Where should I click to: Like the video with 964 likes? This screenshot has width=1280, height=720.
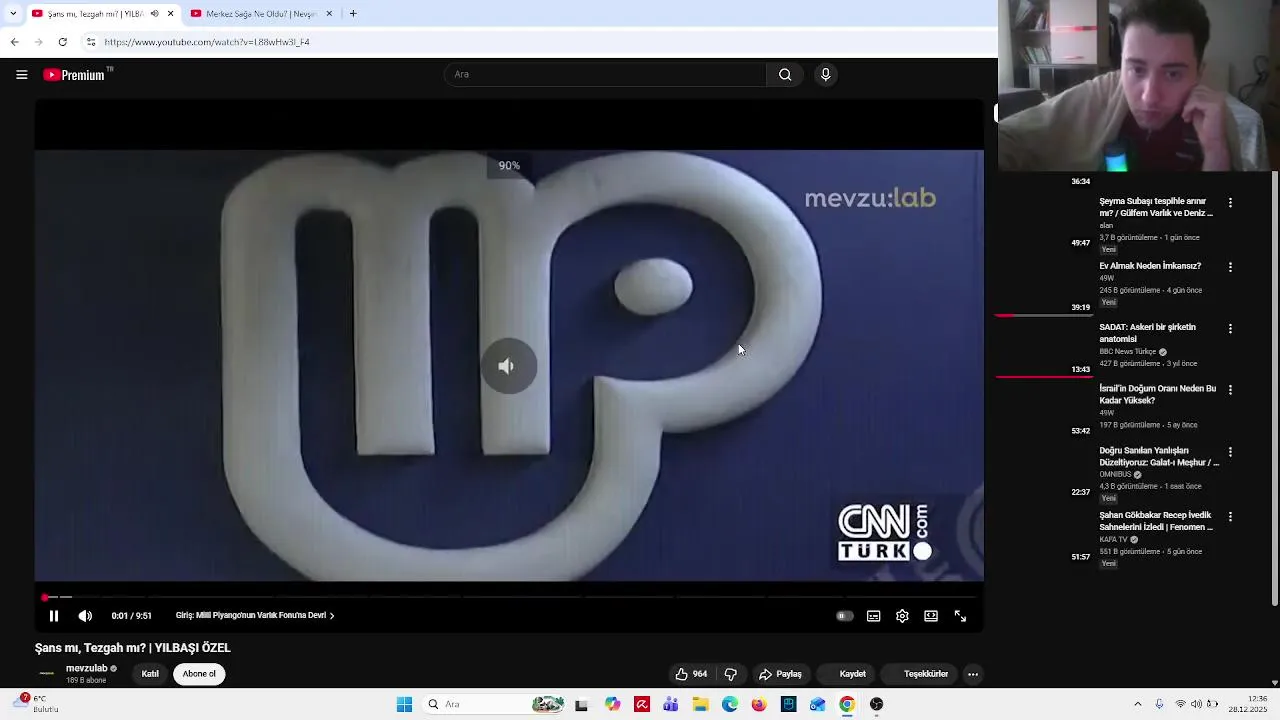click(691, 674)
